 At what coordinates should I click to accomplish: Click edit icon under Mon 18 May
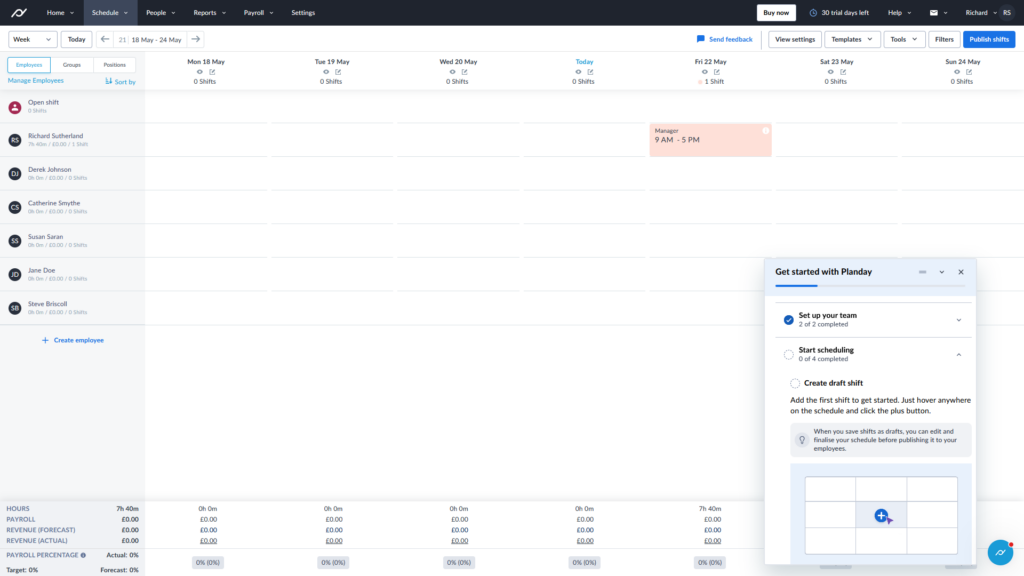pyautogui.click(x=212, y=72)
